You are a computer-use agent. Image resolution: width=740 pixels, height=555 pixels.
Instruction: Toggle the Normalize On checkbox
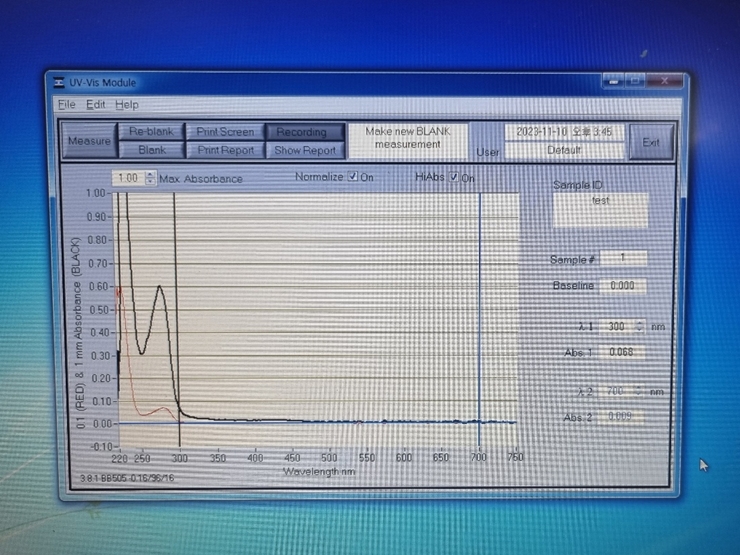(353, 177)
